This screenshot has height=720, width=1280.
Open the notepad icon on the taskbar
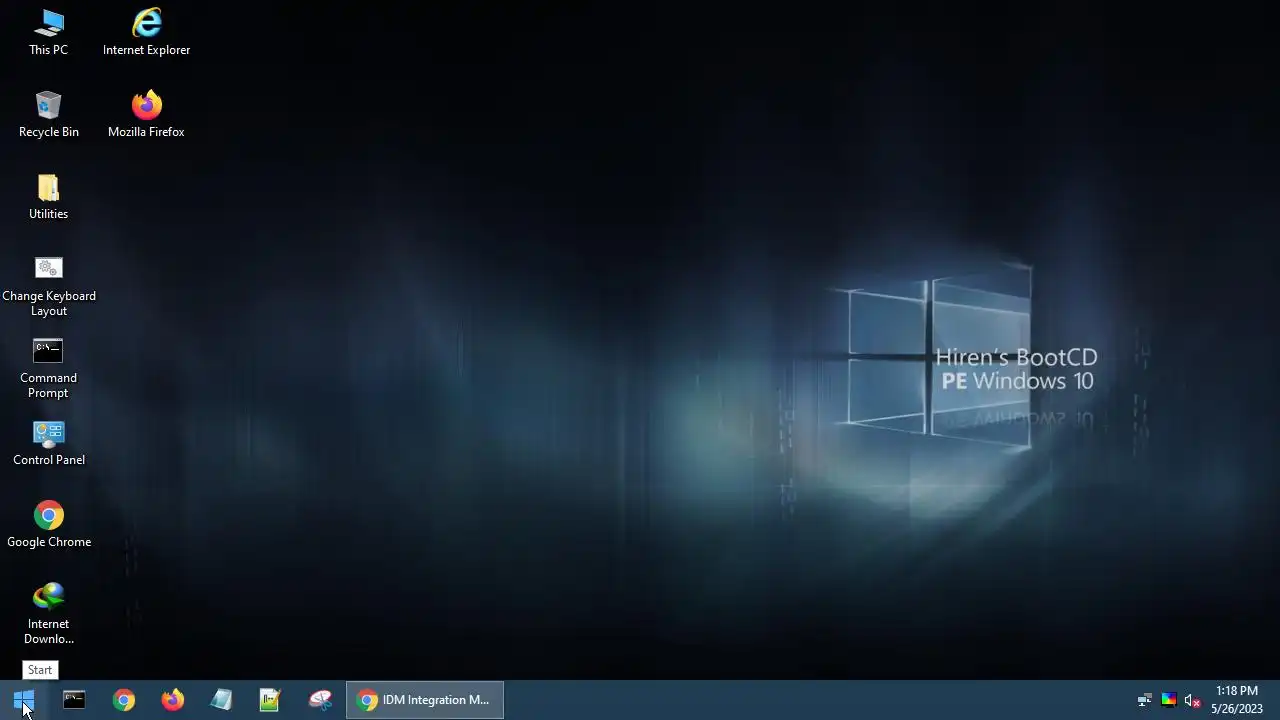click(x=221, y=700)
